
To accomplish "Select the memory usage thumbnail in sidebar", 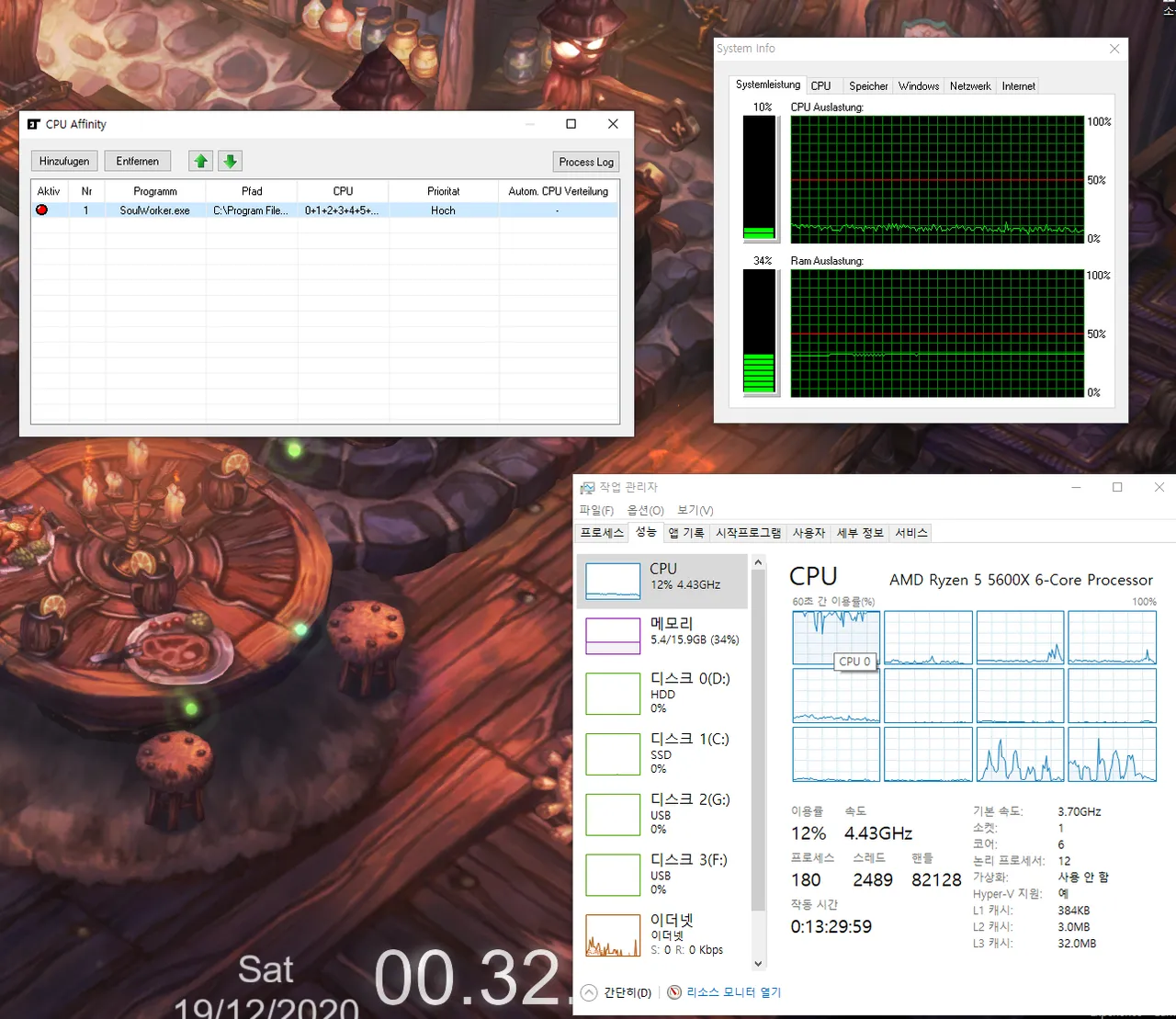I will tap(613, 635).
